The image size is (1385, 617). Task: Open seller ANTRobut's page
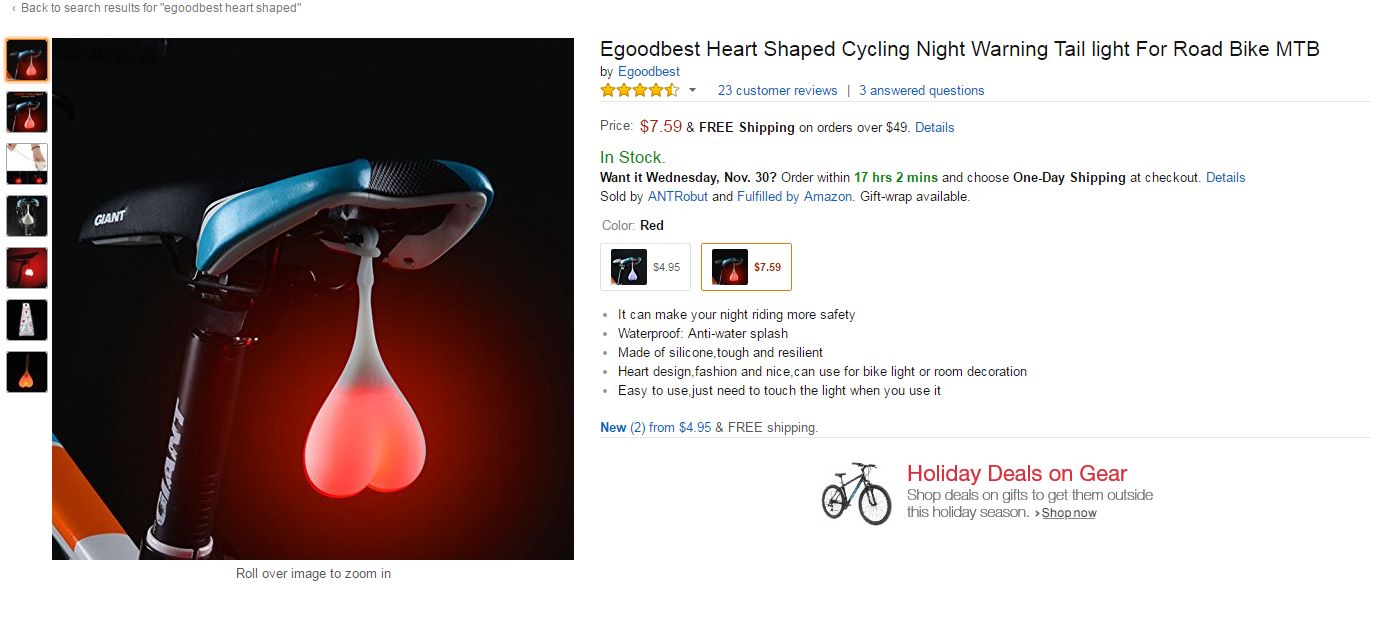pyautogui.click(x=677, y=197)
